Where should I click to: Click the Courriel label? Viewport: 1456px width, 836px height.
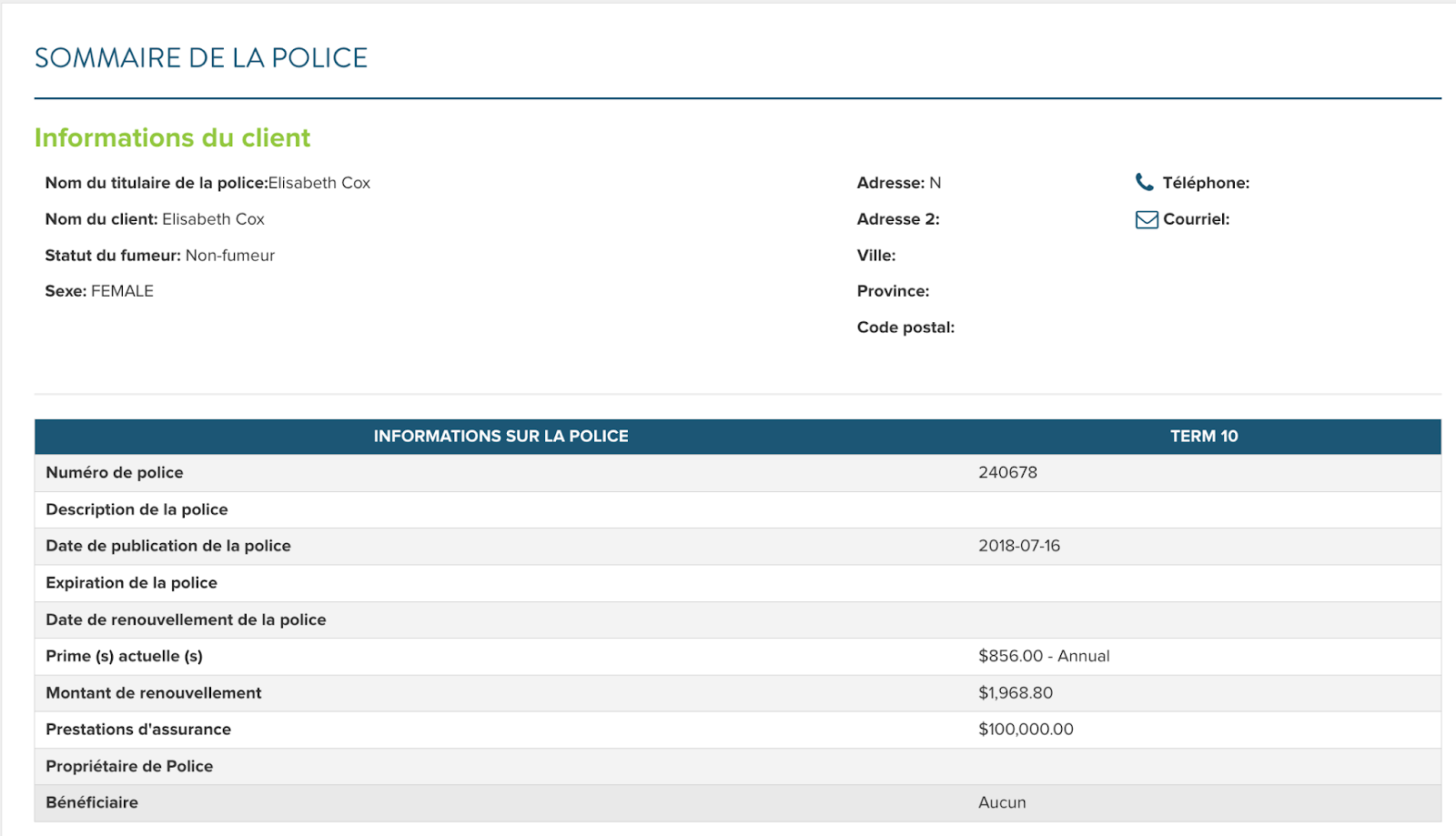(x=1196, y=219)
